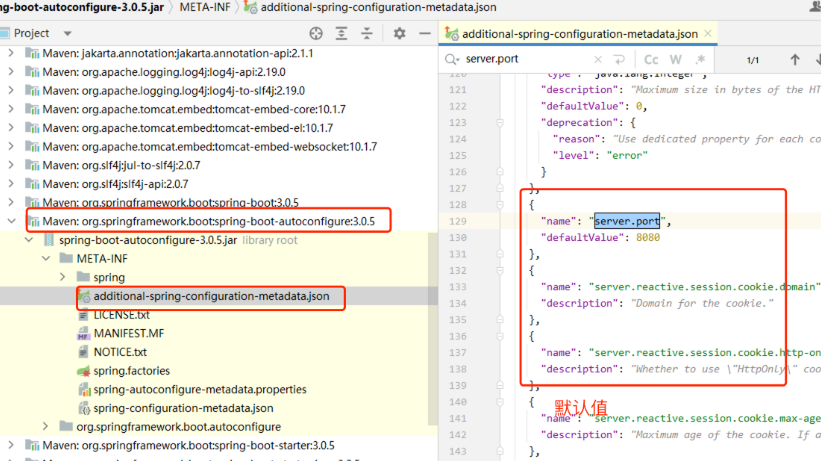Expand Maven: tomcat-embed-core:10.1.7 node
This screenshot has height=461, width=821.
pyautogui.click(x=11, y=109)
